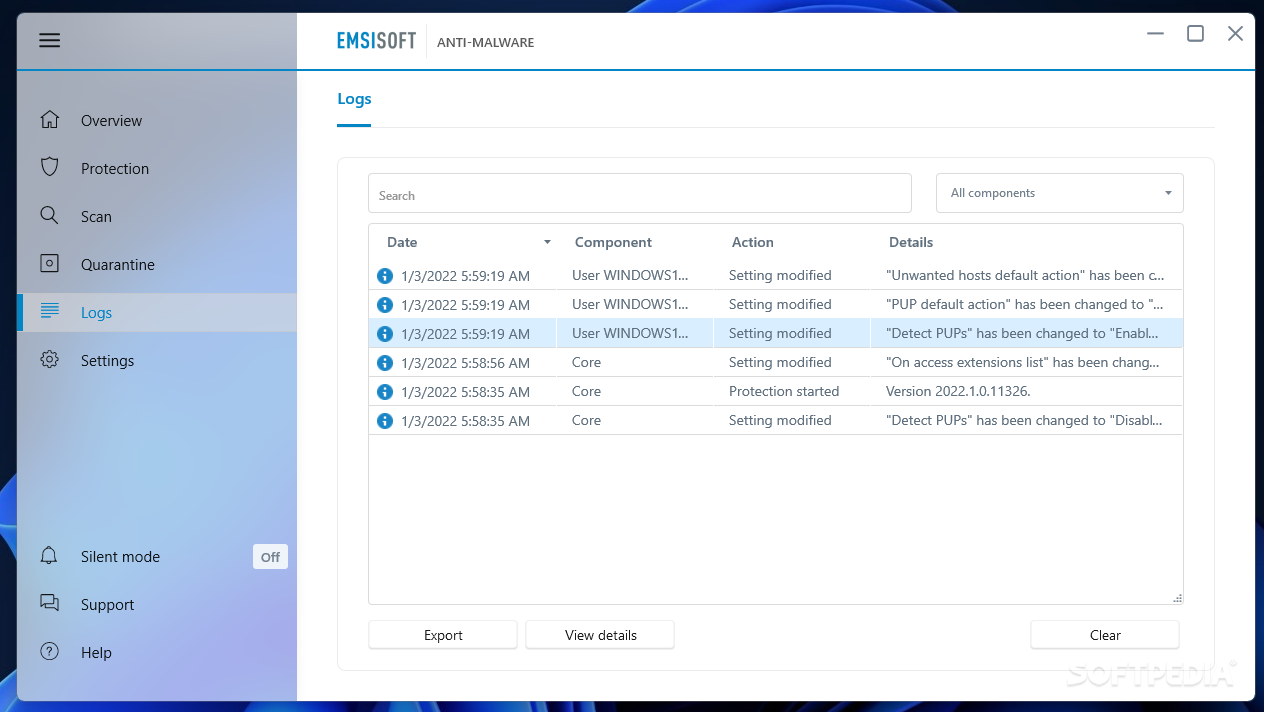Screen dimensions: 1264x712
Task: Open Settings from sidebar
Action: (x=157, y=360)
